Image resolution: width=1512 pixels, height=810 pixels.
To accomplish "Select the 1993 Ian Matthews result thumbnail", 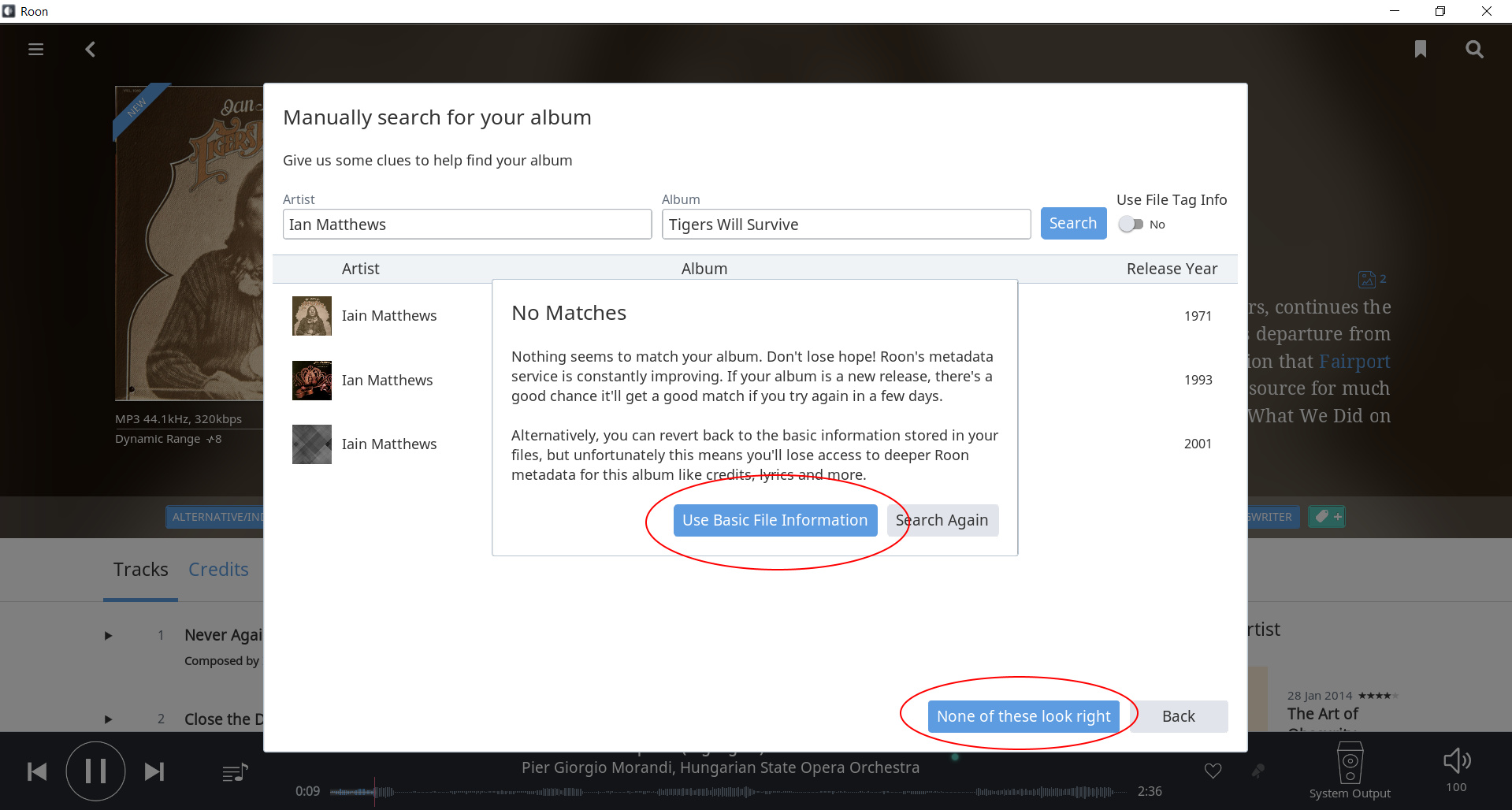I will point(312,381).
